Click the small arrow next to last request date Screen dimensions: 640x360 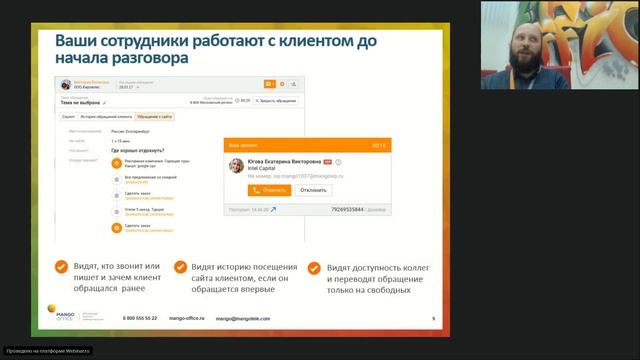pyautogui.click(x=138, y=87)
